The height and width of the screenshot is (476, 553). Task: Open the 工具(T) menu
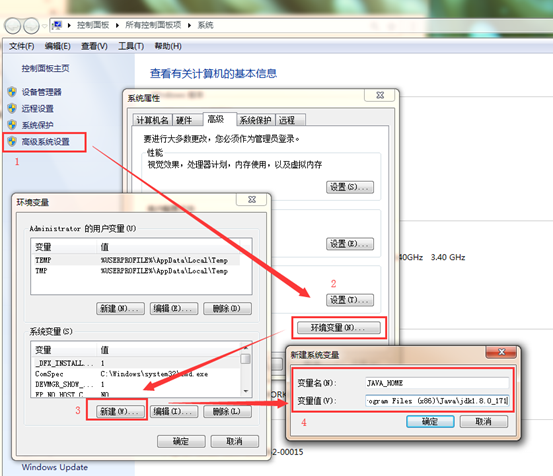[x=131, y=46]
